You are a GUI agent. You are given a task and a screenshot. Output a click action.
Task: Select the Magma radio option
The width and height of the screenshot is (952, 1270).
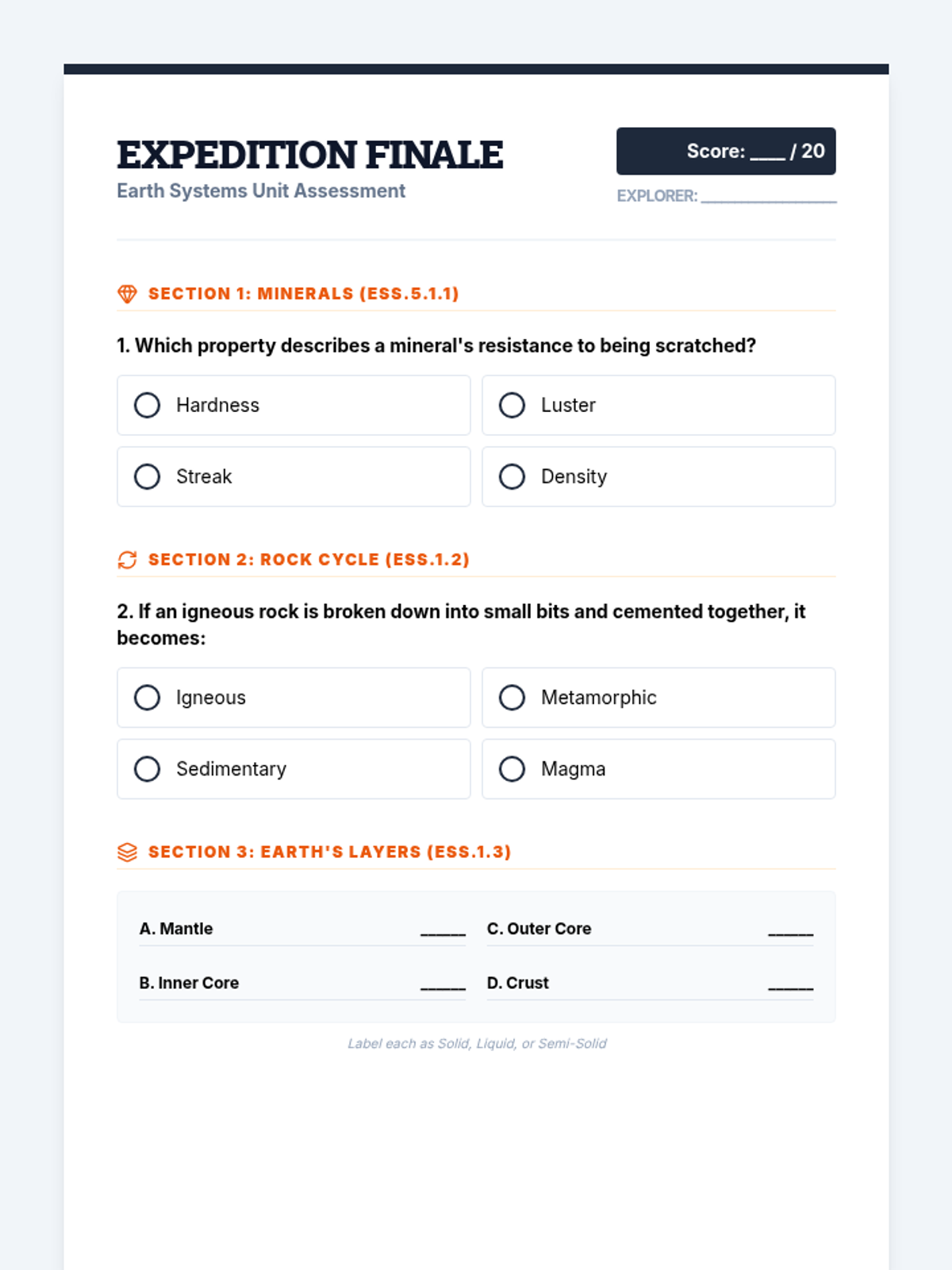point(658,768)
